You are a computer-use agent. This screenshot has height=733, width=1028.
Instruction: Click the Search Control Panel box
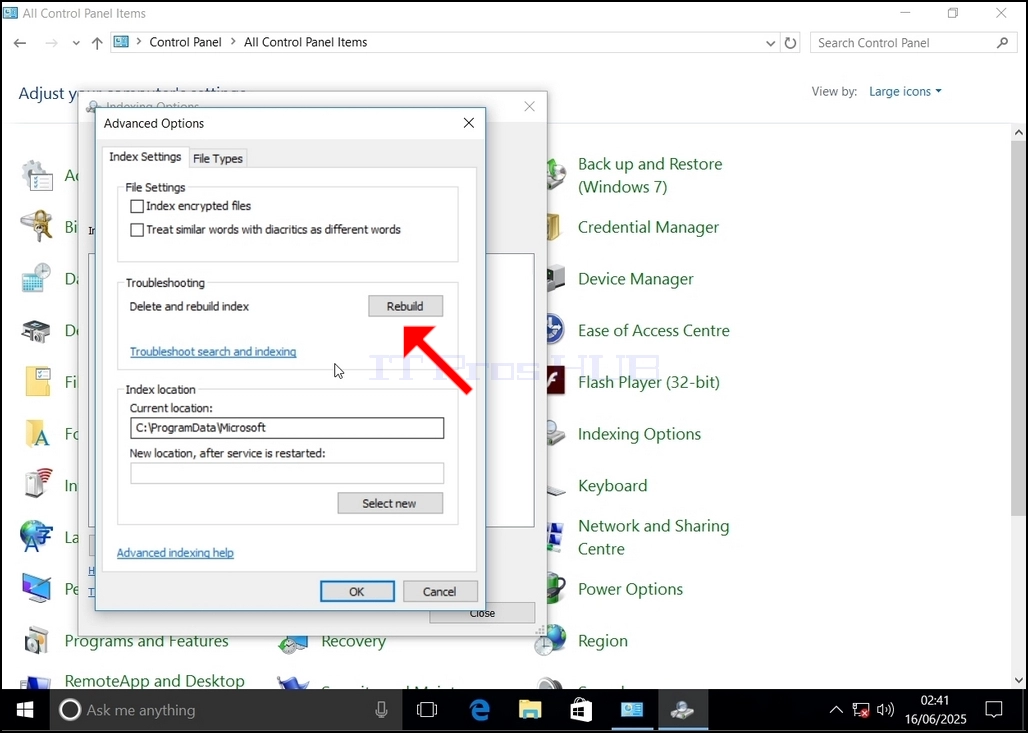[913, 43]
